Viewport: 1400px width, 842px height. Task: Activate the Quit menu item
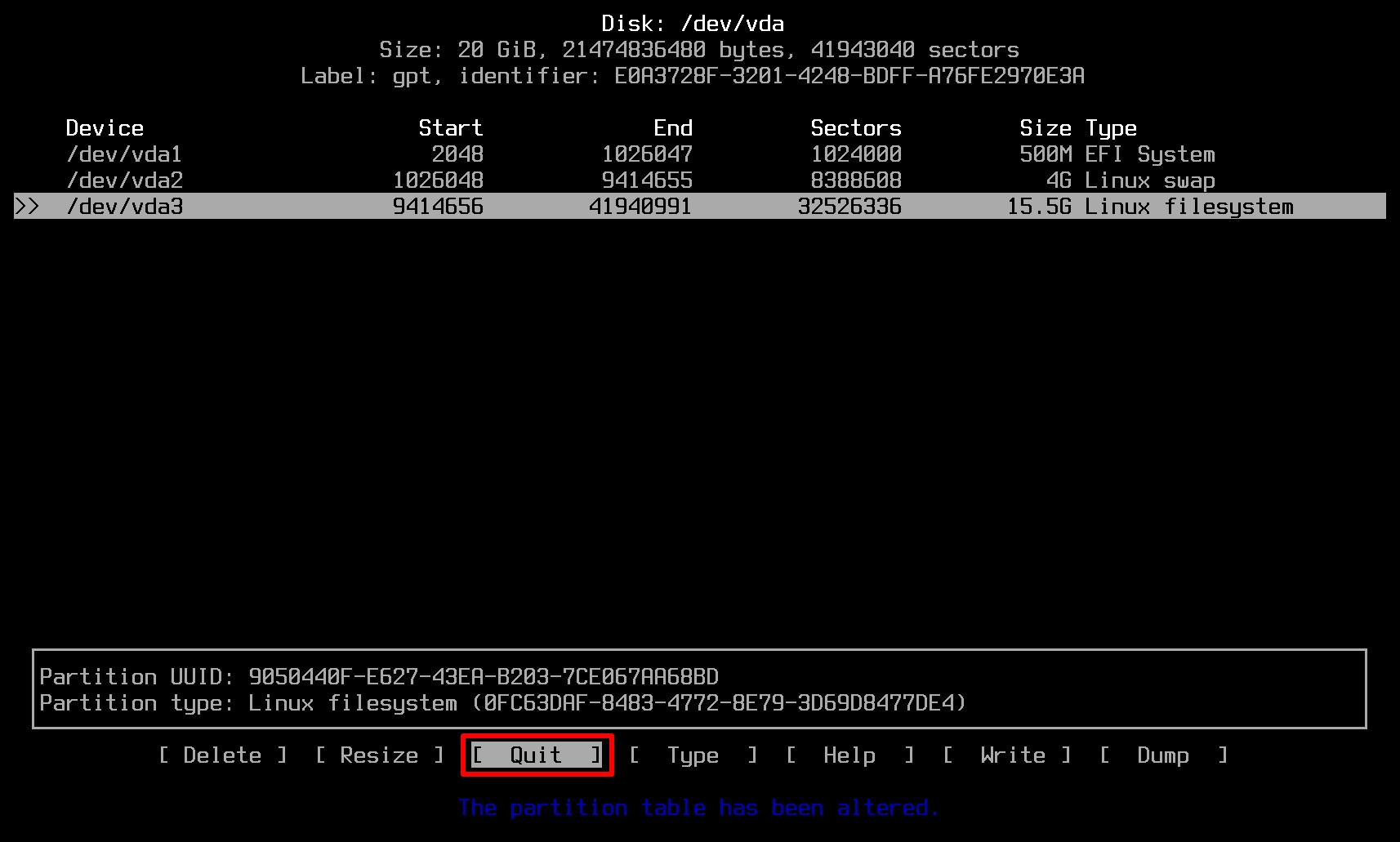[537, 755]
